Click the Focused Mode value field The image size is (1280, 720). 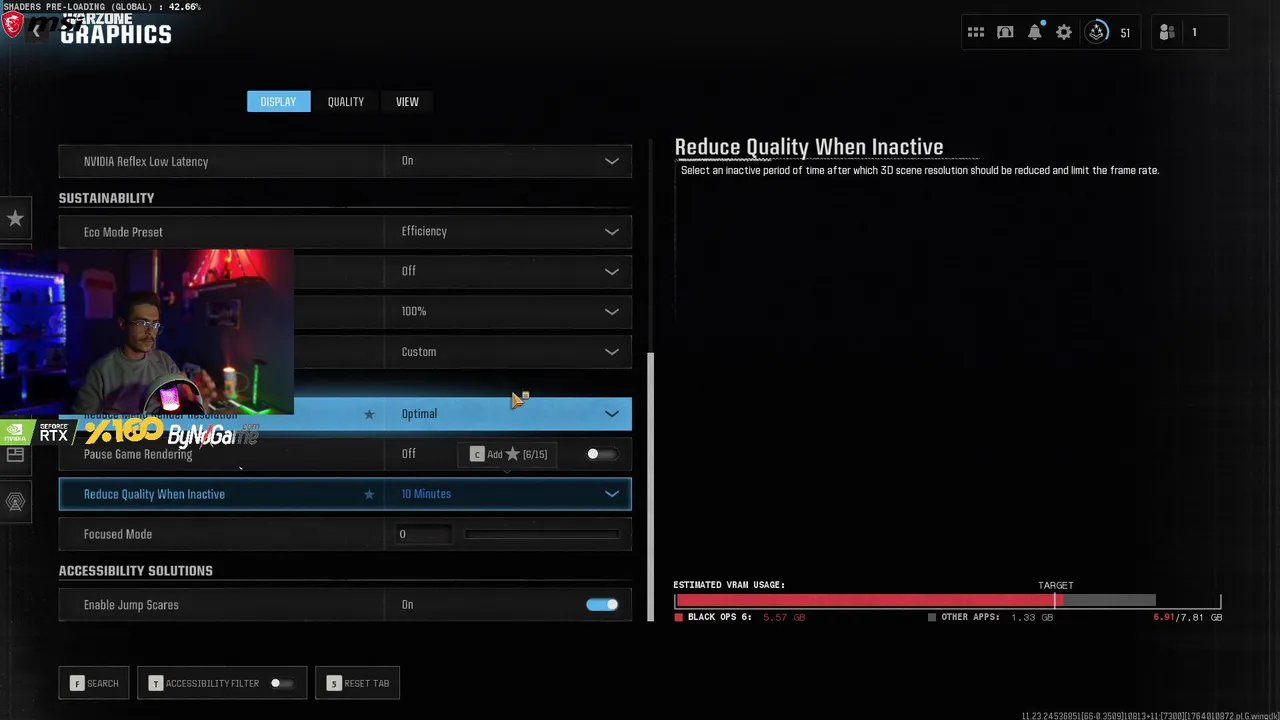[x=423, y=534]
